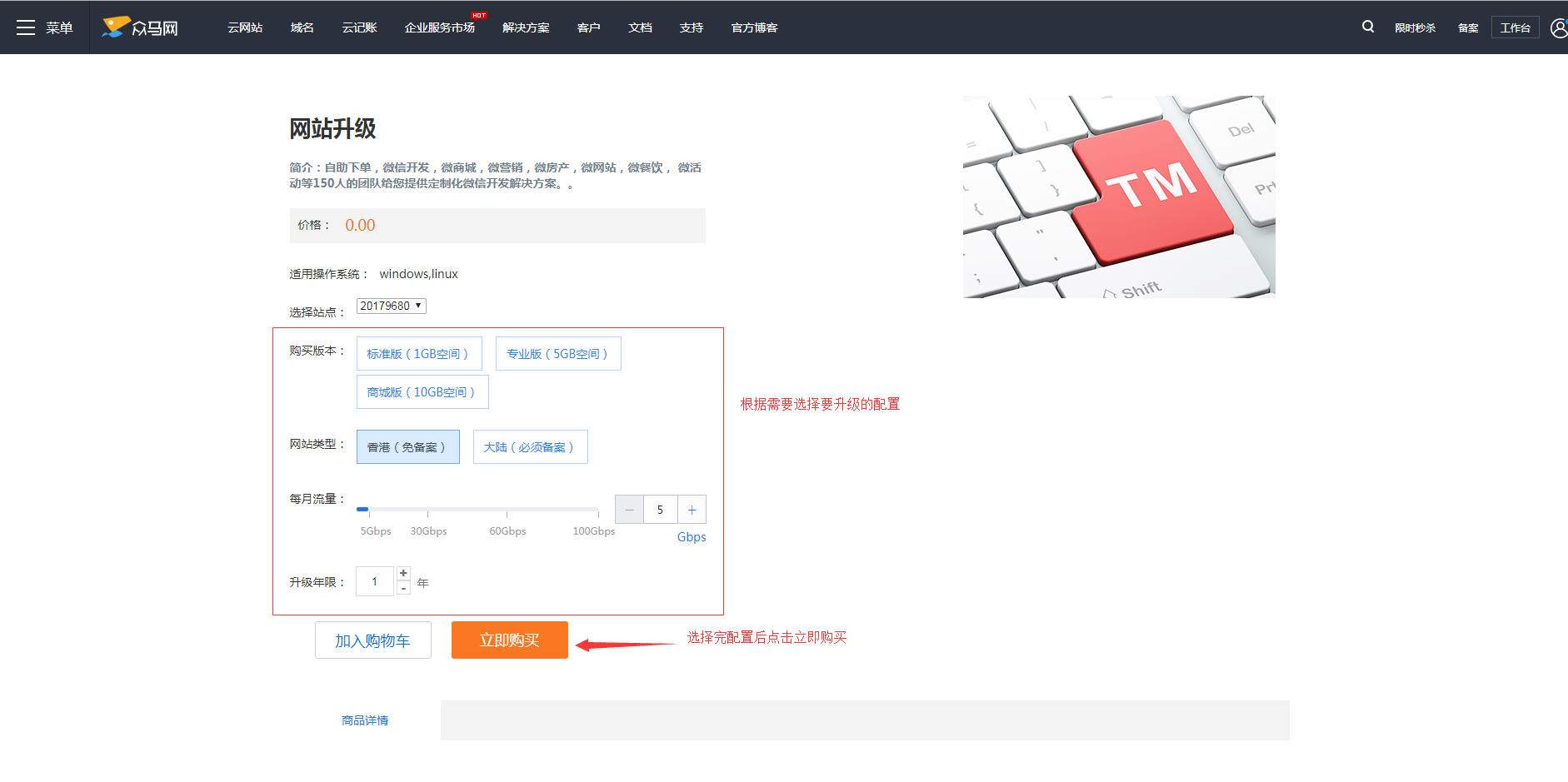Decrease monthly traffic with minus button
The width and height of the screenshot is (1568, 782).
[629, 510]
